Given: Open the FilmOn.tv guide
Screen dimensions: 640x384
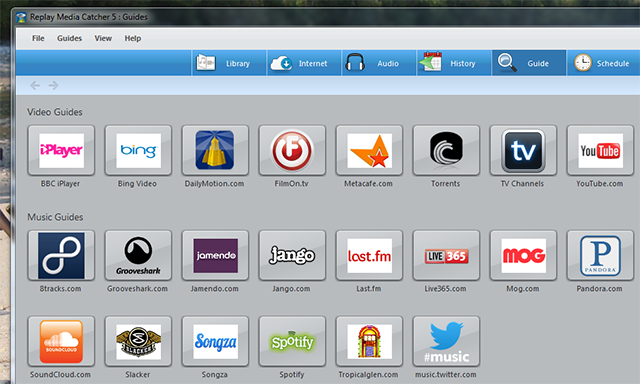Looking at the screenshot, I should [292, 151].
